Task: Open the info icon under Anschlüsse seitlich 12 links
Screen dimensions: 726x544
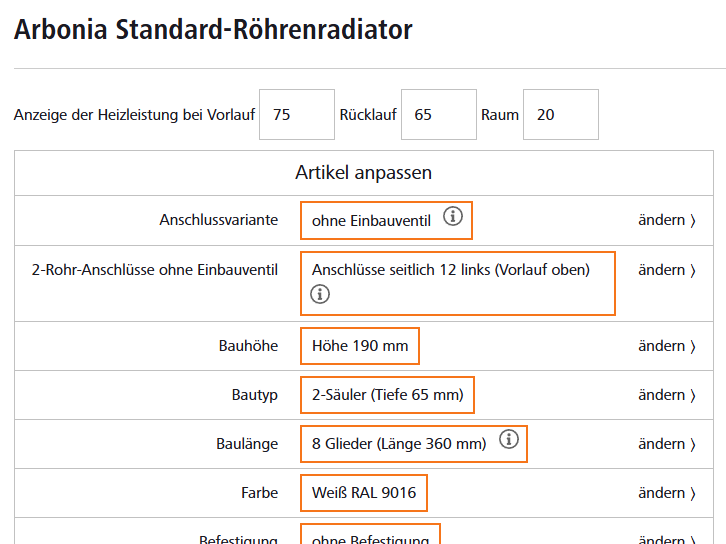Action: 320,294
